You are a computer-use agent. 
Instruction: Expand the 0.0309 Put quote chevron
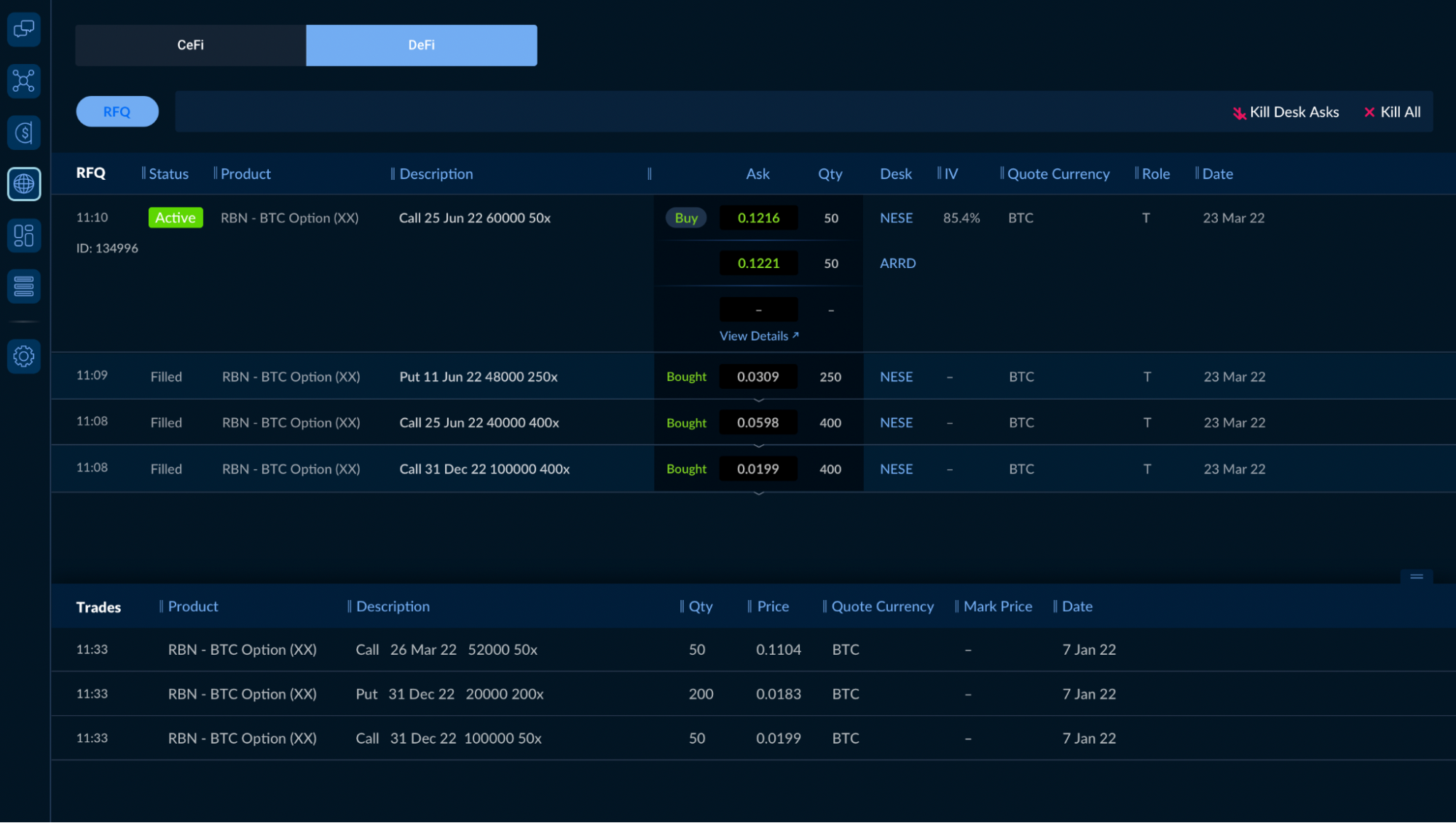click(x=758, y=400)
